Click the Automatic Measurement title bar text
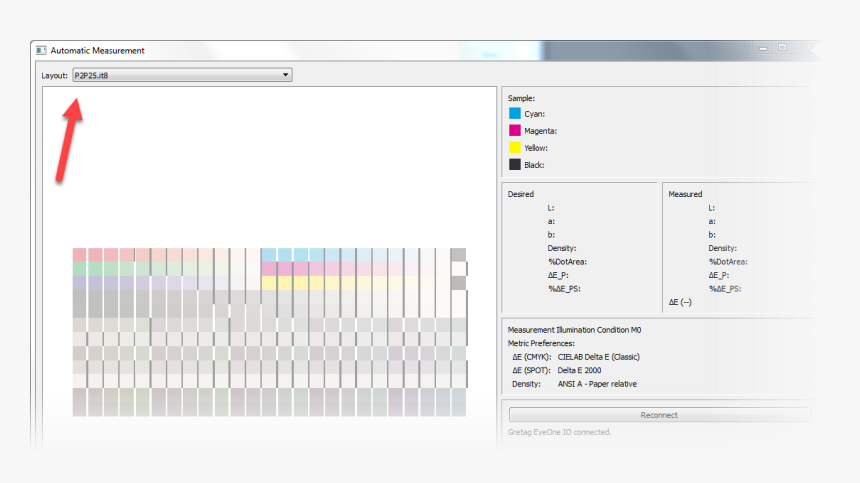The image size is (860, 483). (99, 50)
